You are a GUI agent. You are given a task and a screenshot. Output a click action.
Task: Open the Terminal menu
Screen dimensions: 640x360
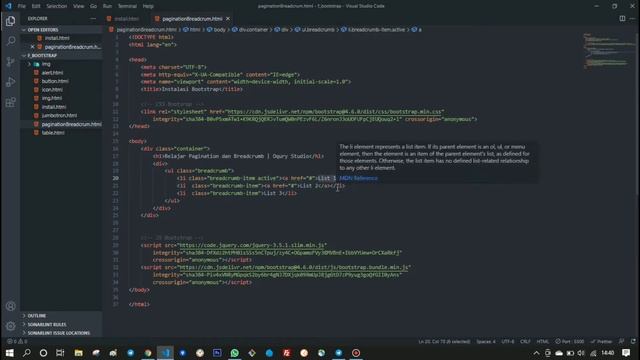pyautogui.click(x=127, y=6)
